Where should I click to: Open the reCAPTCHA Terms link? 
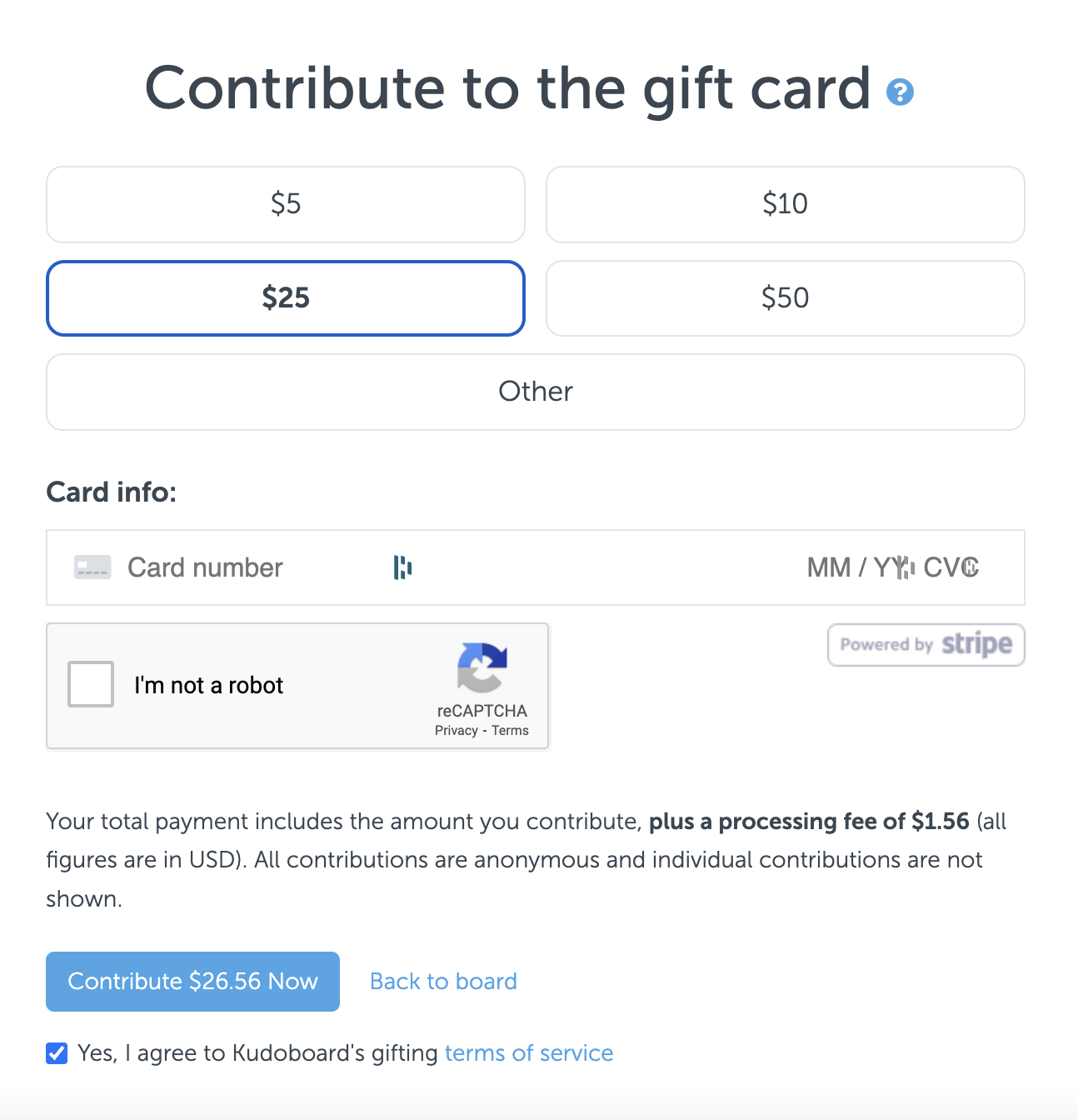point(510,731)
